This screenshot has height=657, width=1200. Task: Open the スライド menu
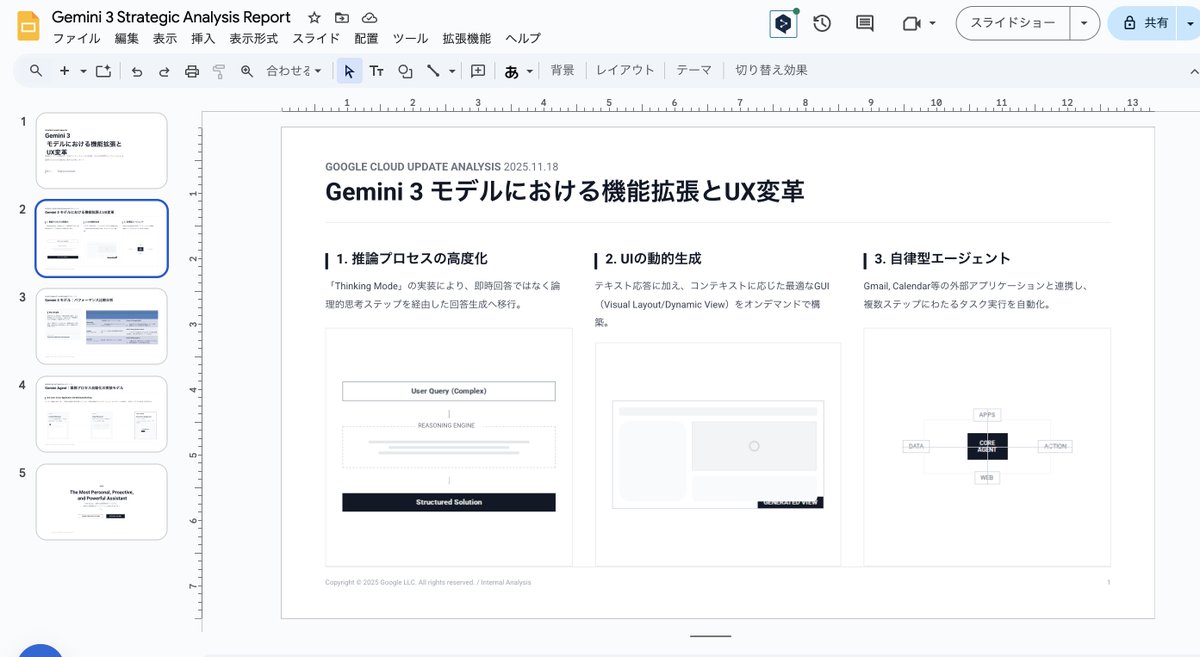point(316,39)
